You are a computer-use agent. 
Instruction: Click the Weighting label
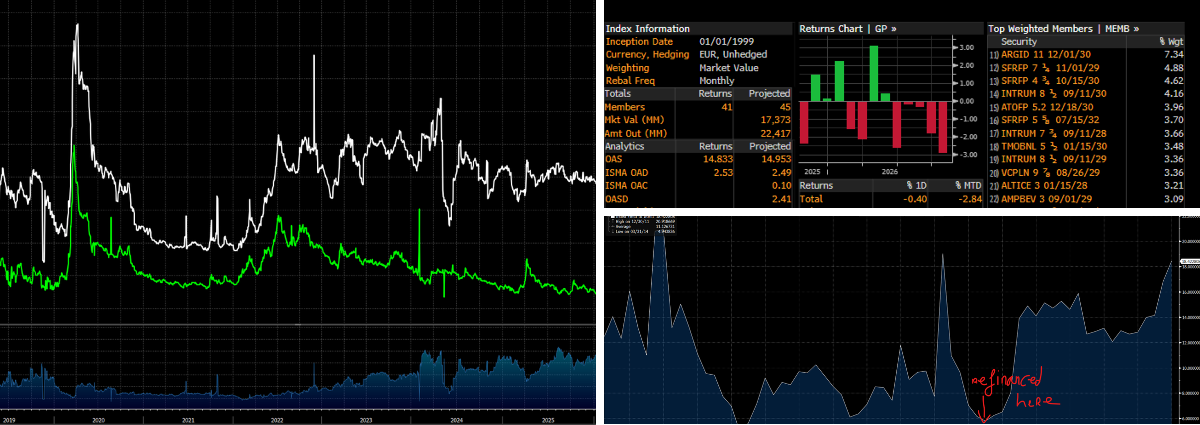627,67
